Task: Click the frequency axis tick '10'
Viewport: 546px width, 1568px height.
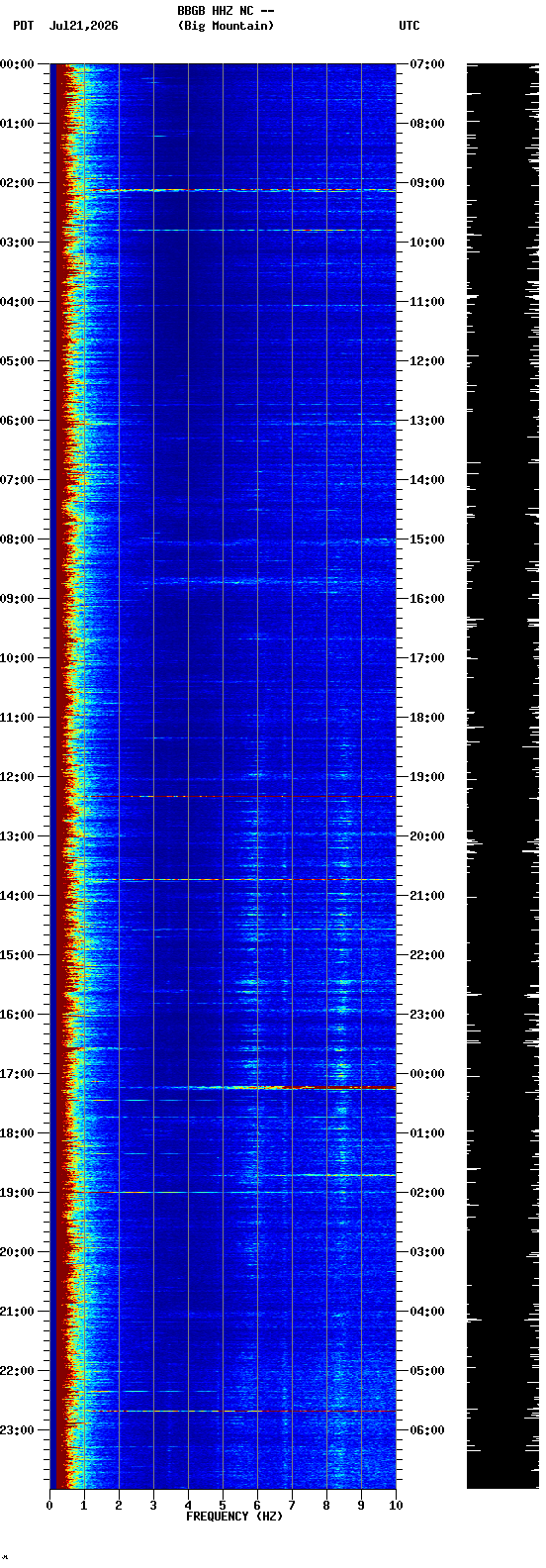Action: pyautogui.click(x=396, y=1506)
